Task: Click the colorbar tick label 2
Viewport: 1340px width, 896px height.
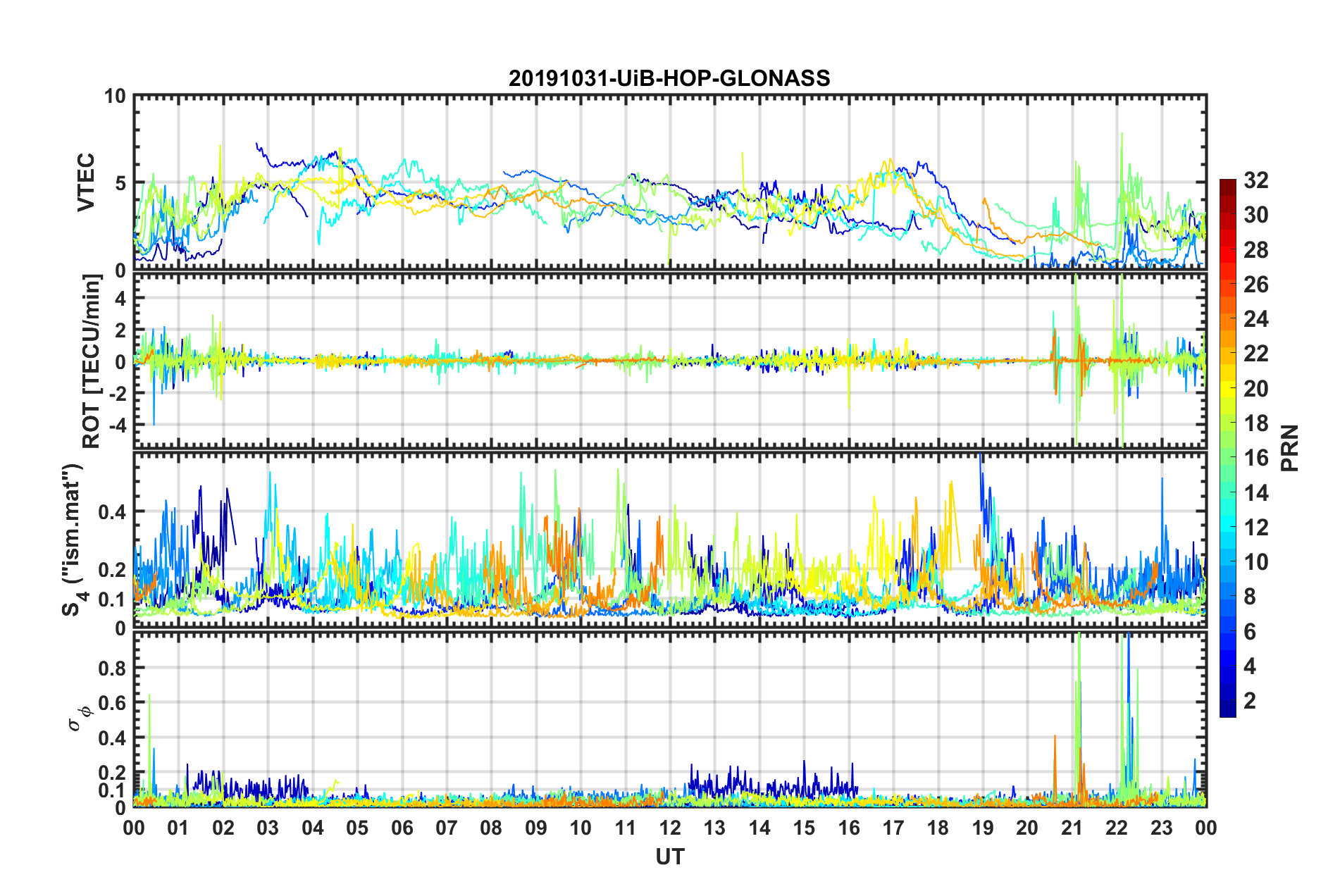Action: (1250, 700)
